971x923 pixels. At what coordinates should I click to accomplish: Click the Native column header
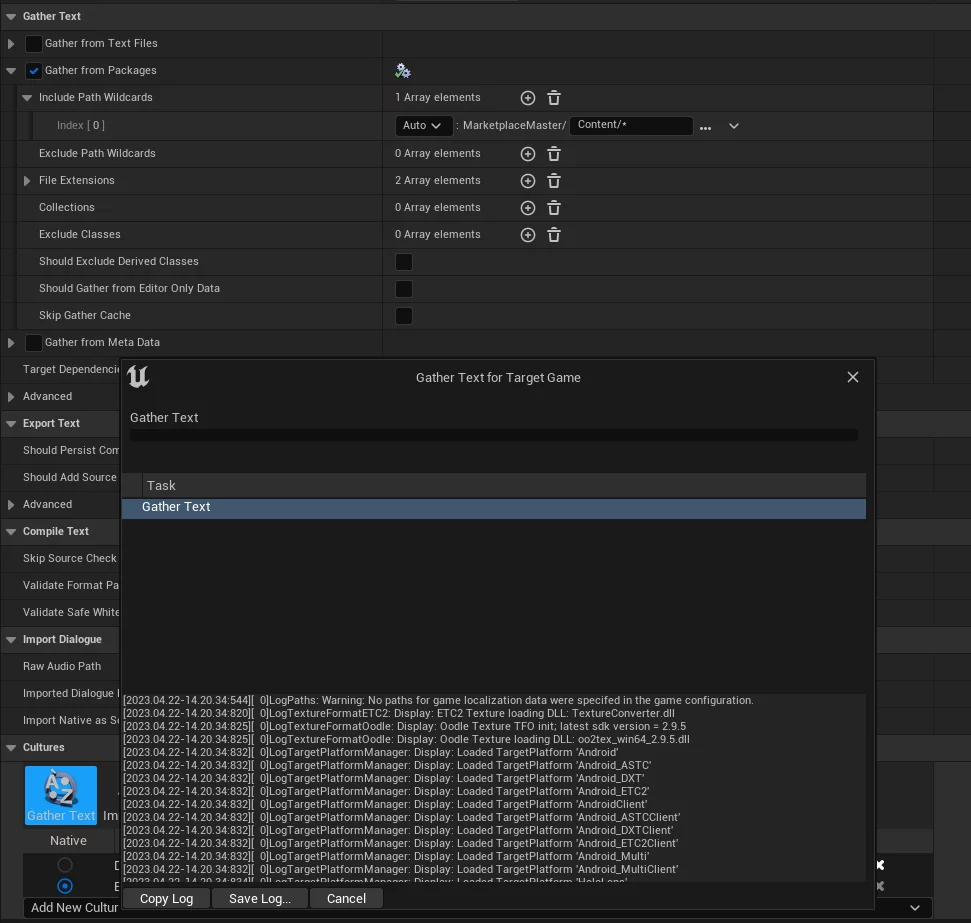[x=68, y=841]
